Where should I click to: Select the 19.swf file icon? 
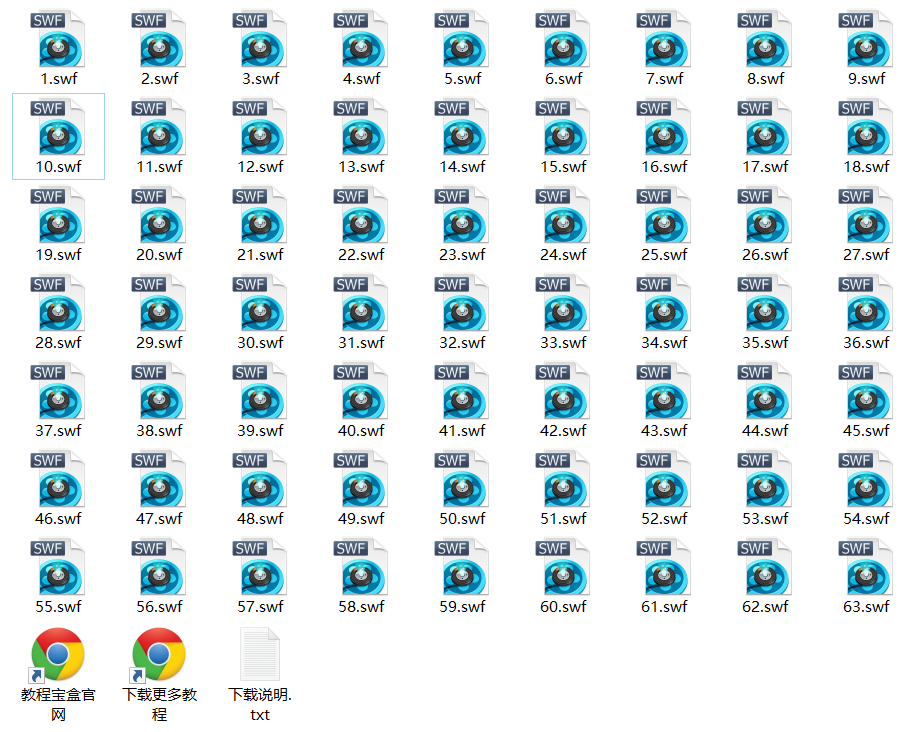pos(58,214)
